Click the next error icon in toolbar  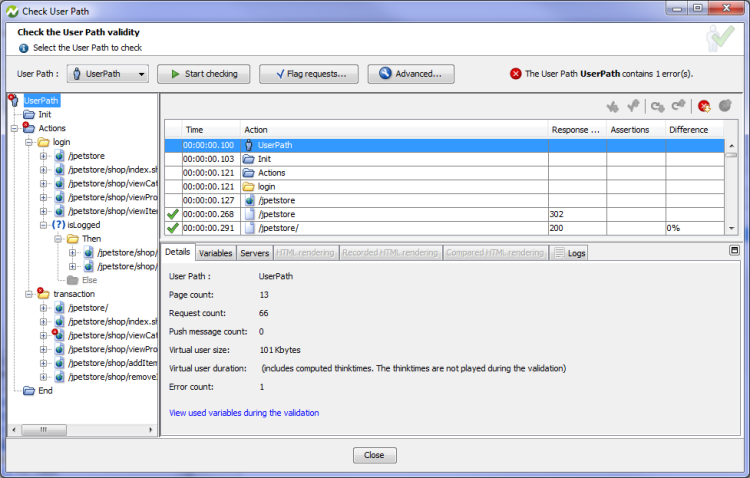(704, 106)
